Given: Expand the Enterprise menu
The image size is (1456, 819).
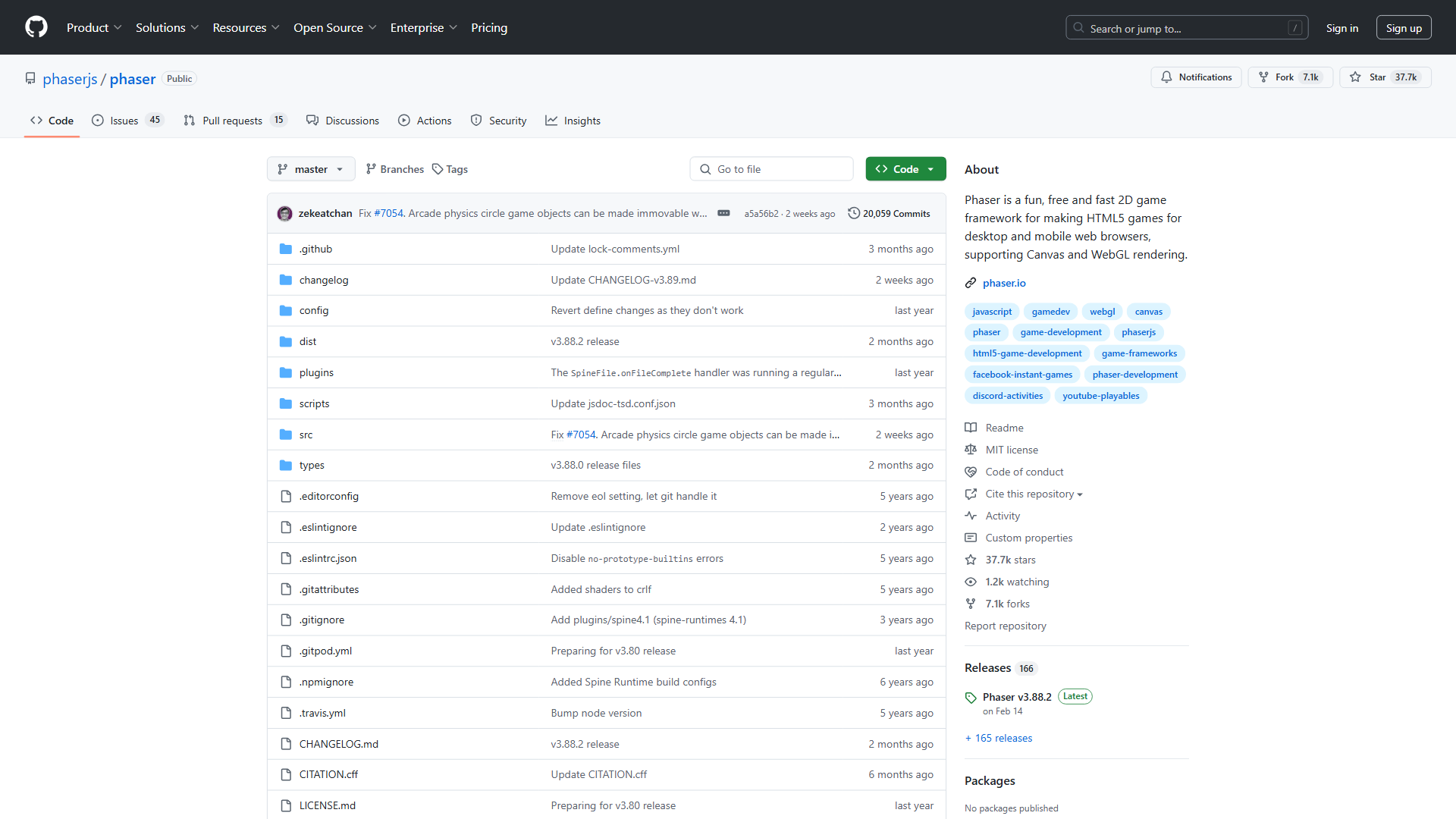Looking at the screenshot, I should [x=423, y=28].
